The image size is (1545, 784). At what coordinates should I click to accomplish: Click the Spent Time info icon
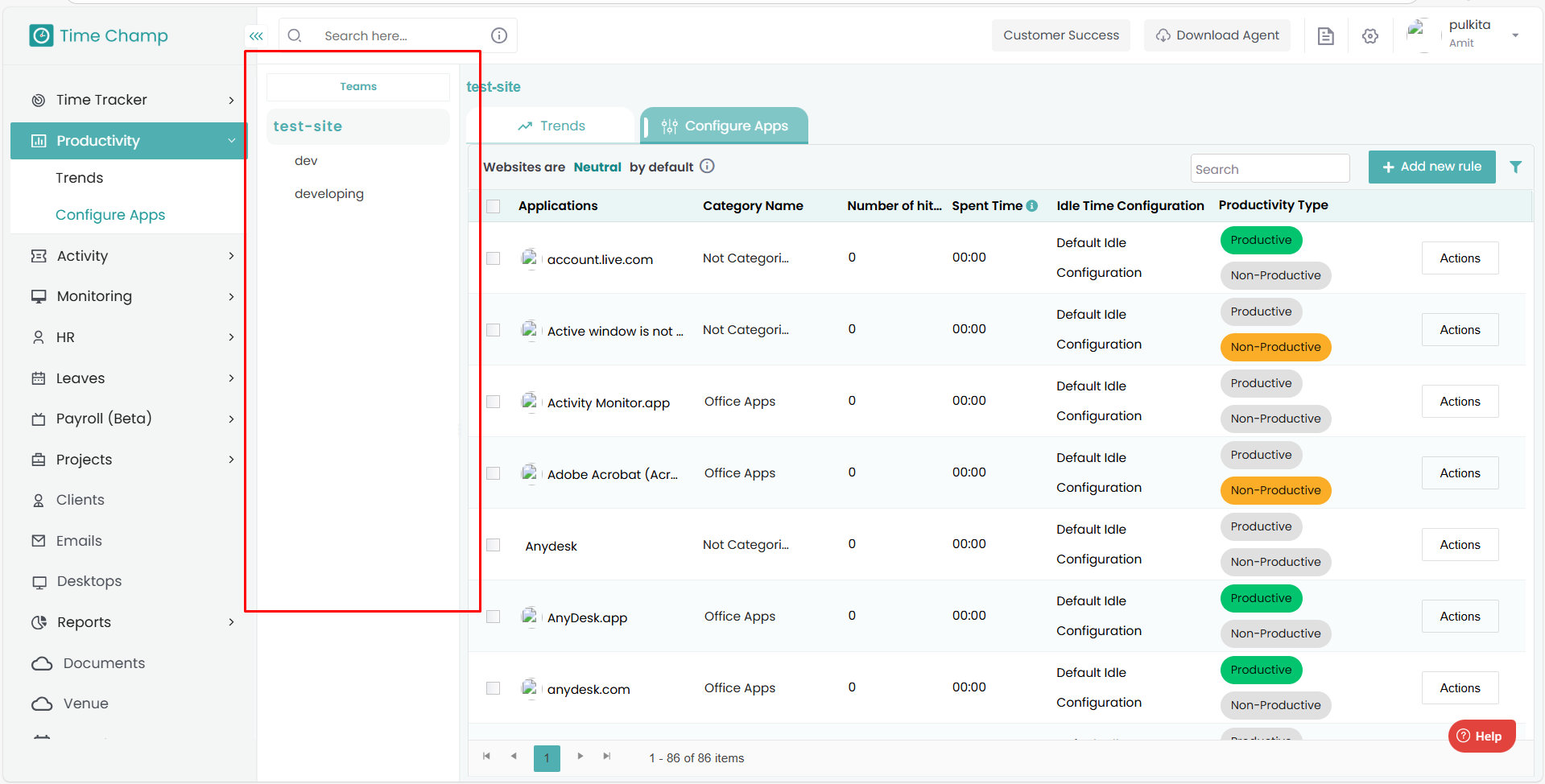[1031, 206]
